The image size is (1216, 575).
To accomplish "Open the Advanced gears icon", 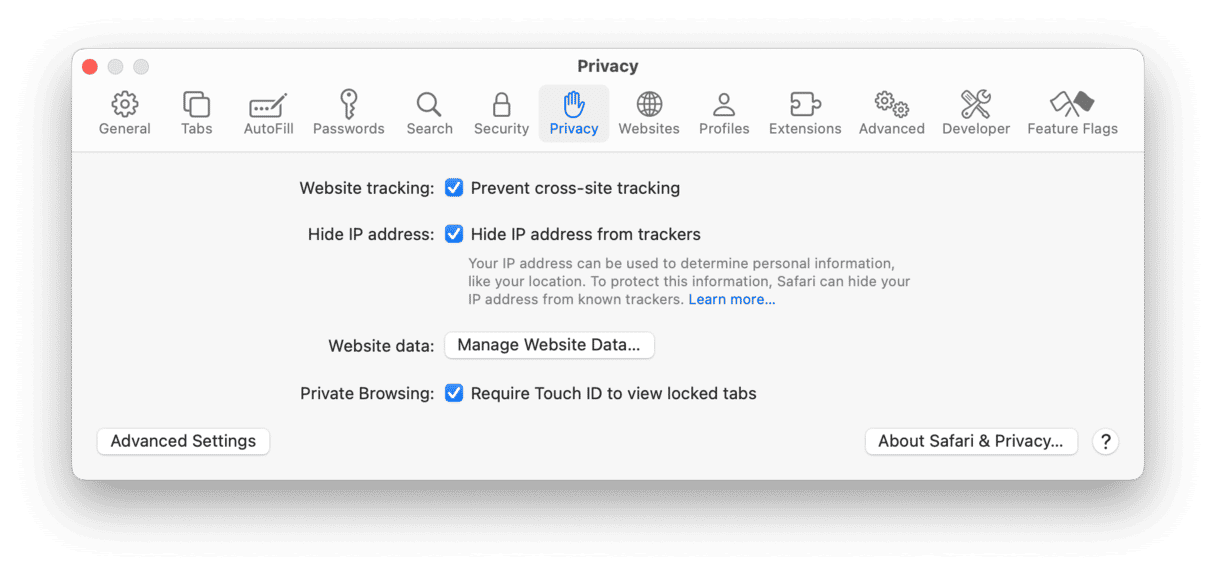I will [x=891, y=104].
